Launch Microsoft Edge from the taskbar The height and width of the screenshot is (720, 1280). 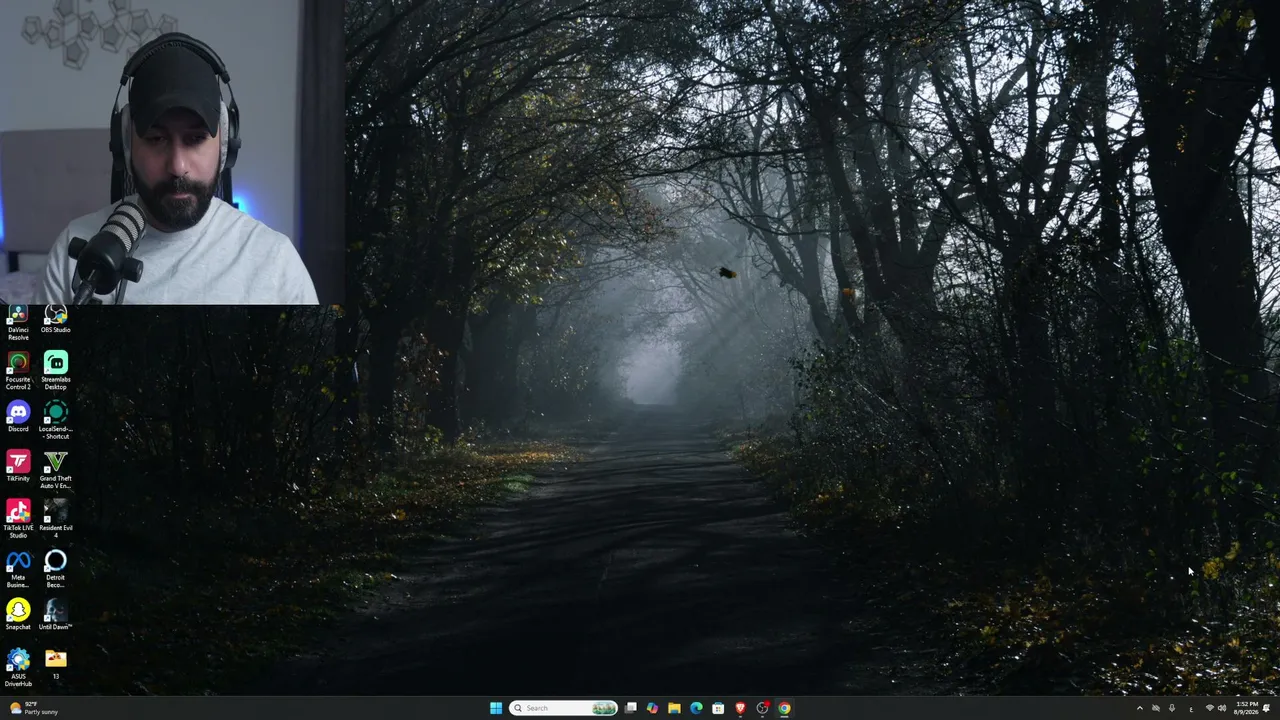click(x=696, y=708)
